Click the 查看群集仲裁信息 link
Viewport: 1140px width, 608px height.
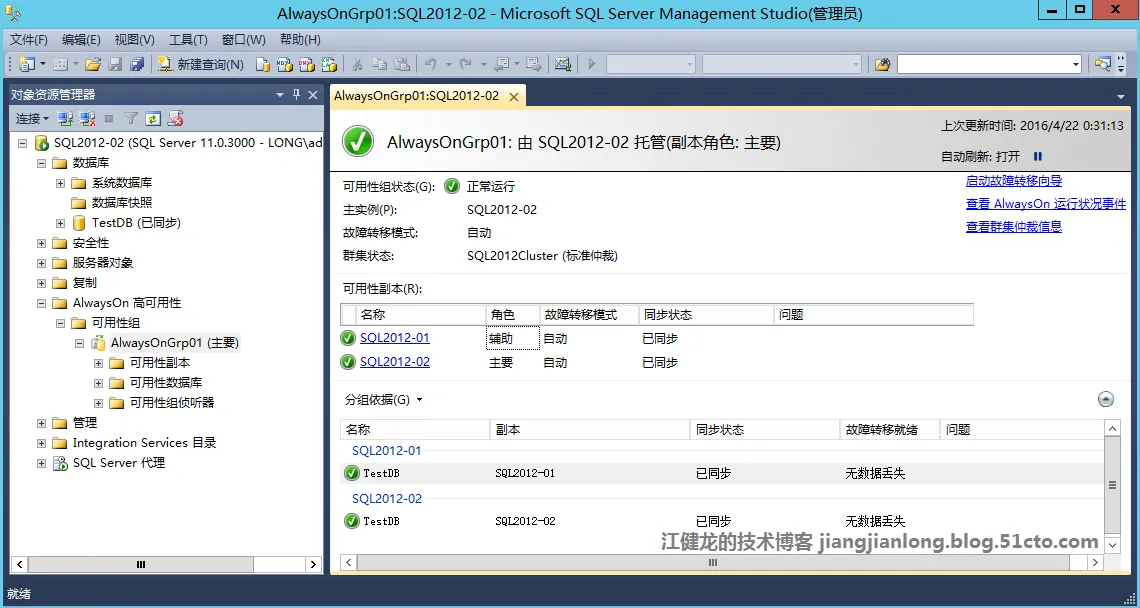pos(1013,226)
